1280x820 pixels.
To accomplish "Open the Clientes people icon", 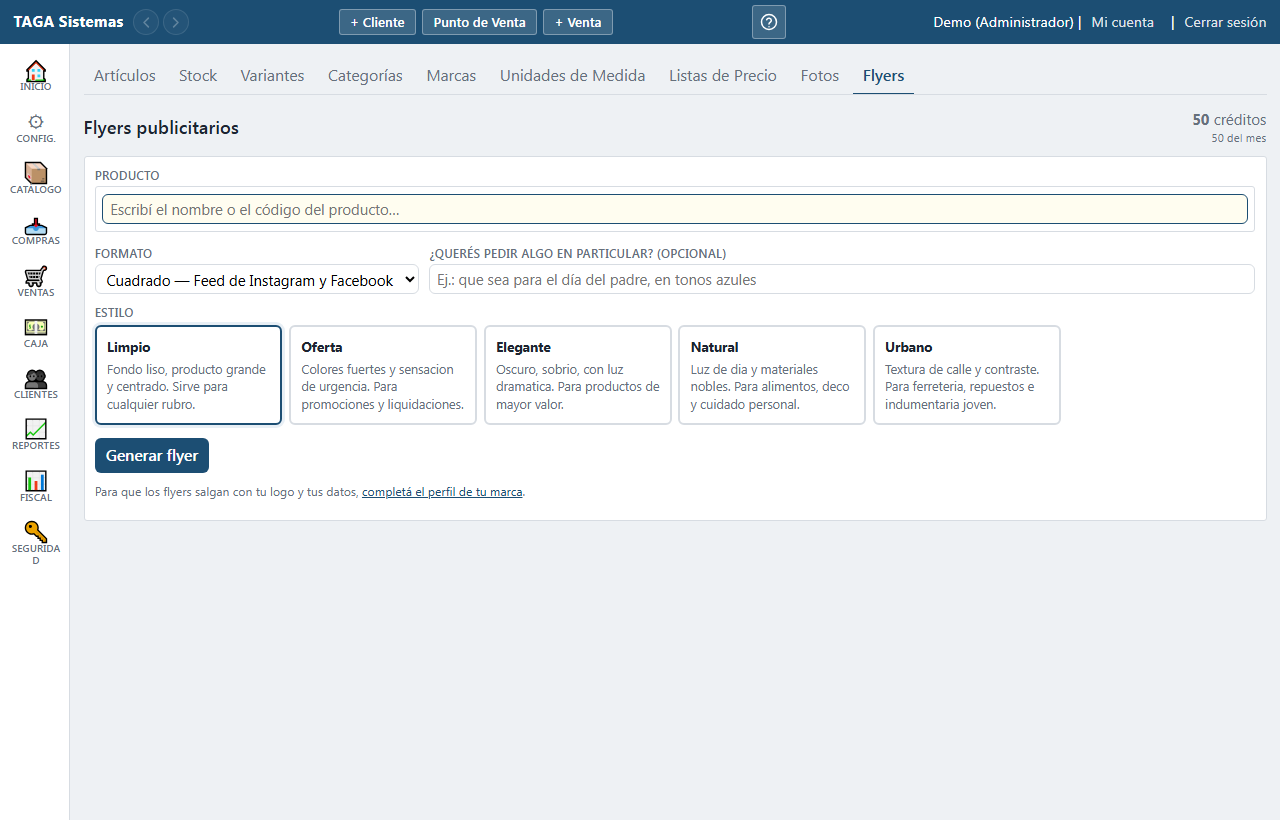I will point(35,379).
